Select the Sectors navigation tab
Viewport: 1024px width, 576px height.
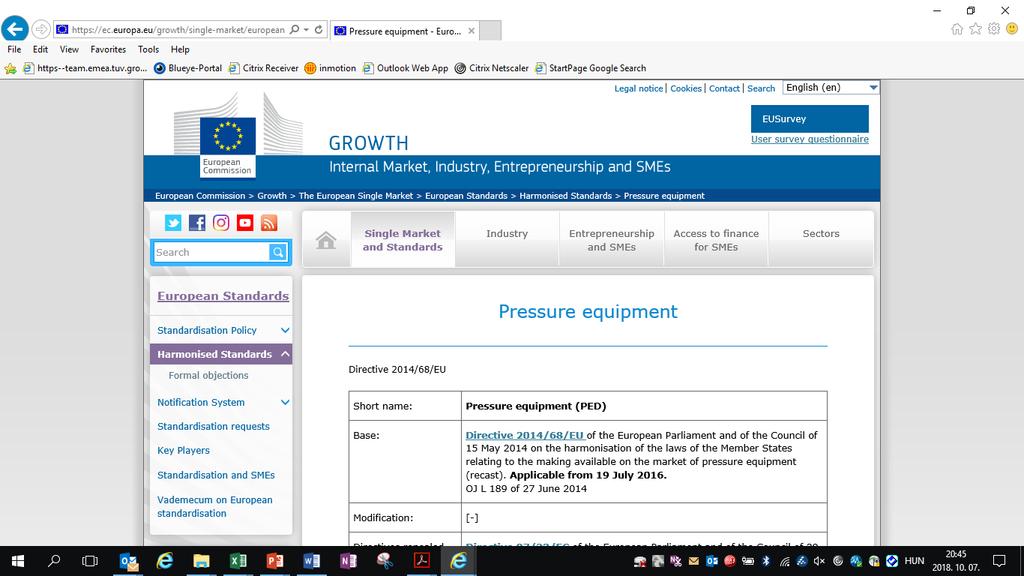pyautogui.click(x=821, y=240)
